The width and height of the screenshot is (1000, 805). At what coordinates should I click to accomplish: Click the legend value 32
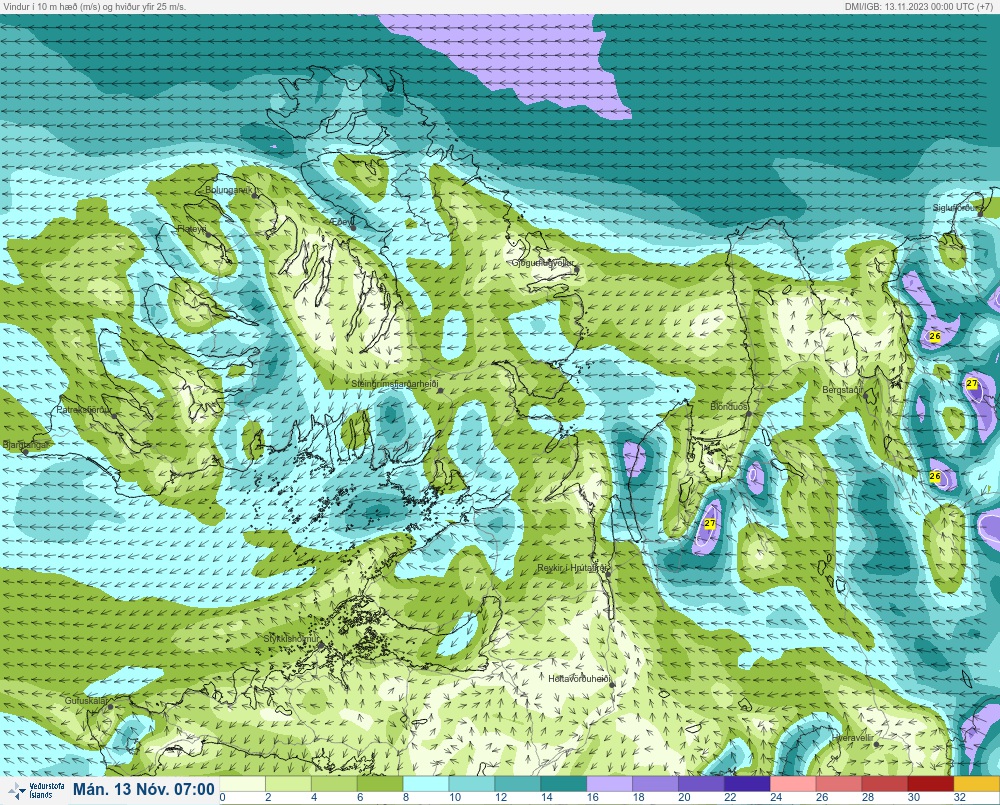(960, 797)
